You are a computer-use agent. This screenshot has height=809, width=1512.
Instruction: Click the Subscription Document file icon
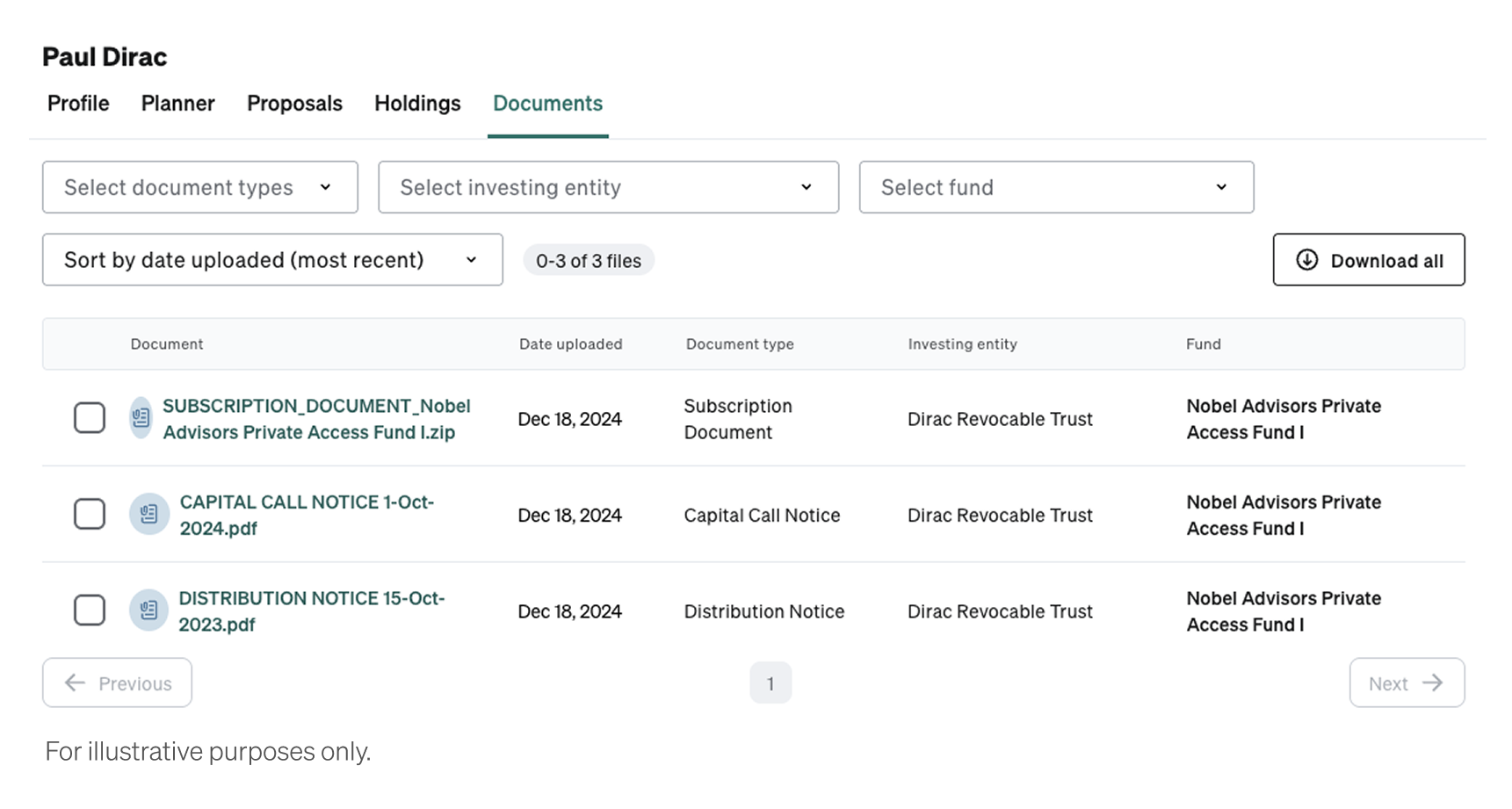point(141,418)
